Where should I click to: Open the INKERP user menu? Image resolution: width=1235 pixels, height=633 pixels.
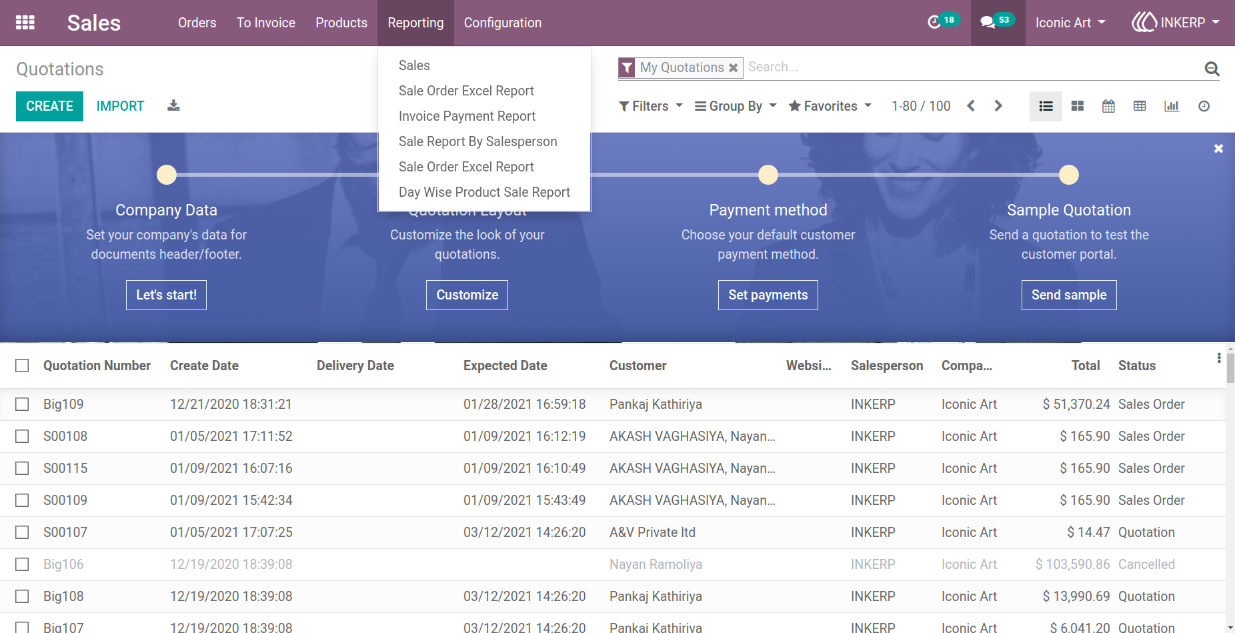(x=1175, y=22)
